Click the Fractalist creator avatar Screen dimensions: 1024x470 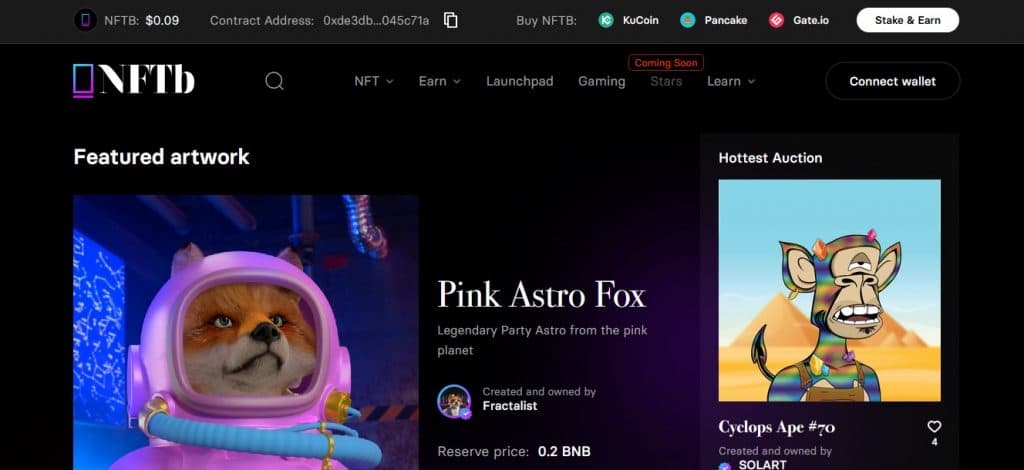coord(454,401)
